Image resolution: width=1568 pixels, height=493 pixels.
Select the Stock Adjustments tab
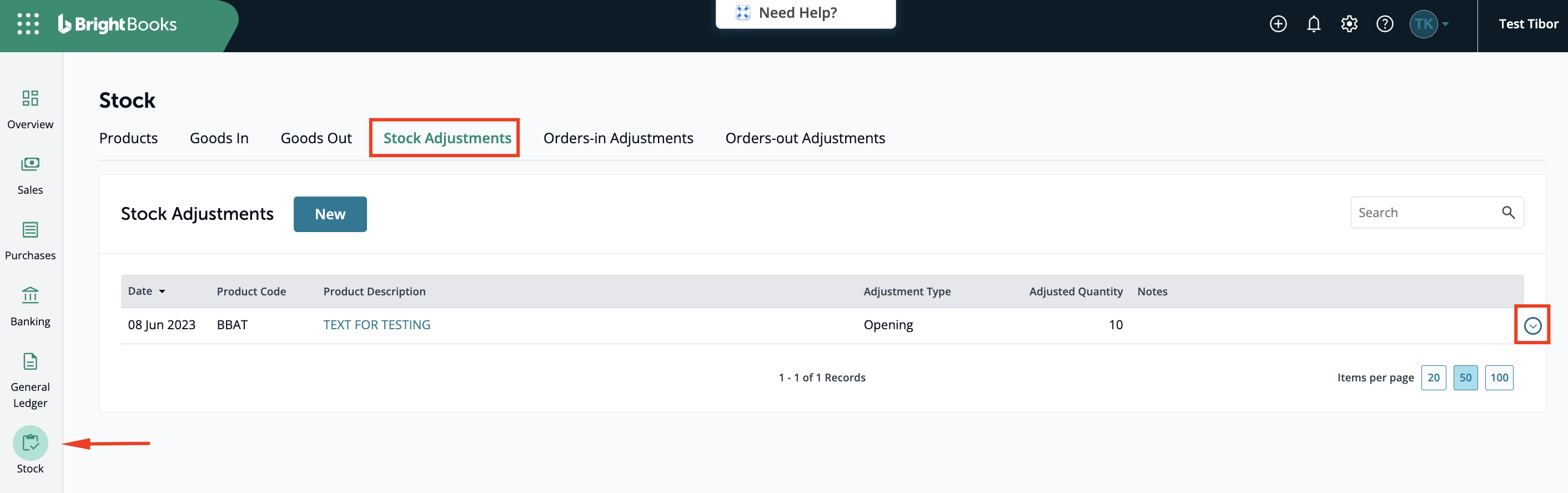[448, 138]
